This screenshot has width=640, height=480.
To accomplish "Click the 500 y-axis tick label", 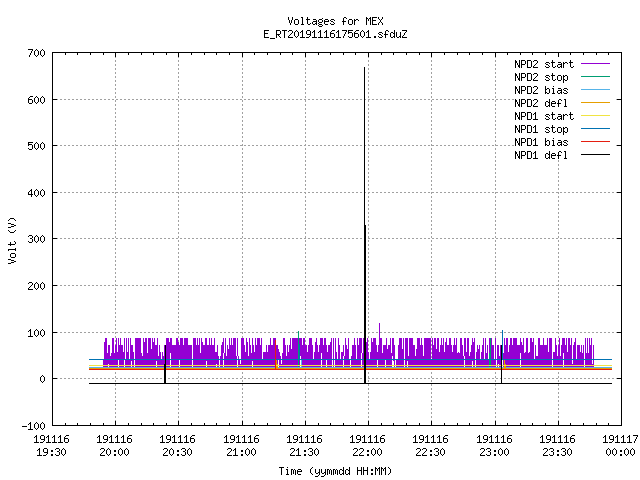I will click(x=36, y=146).
